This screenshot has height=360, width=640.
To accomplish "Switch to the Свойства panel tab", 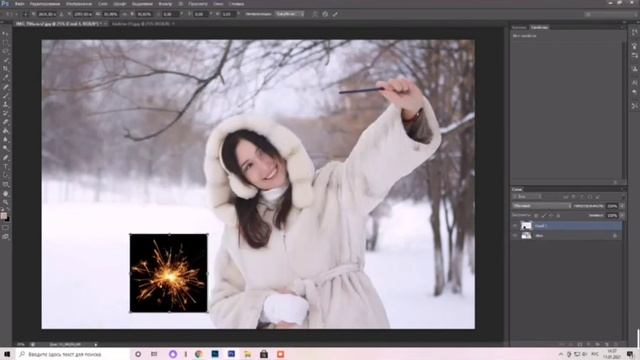I will (539, 27).
